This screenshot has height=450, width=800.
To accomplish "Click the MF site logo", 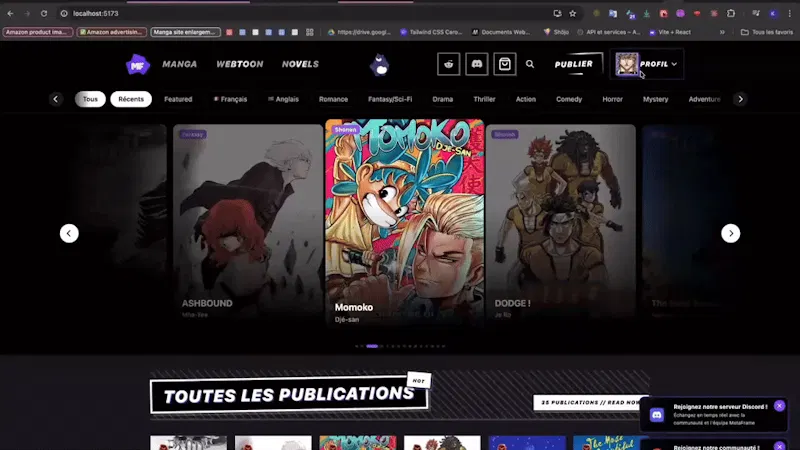I will tap(137, 65).
